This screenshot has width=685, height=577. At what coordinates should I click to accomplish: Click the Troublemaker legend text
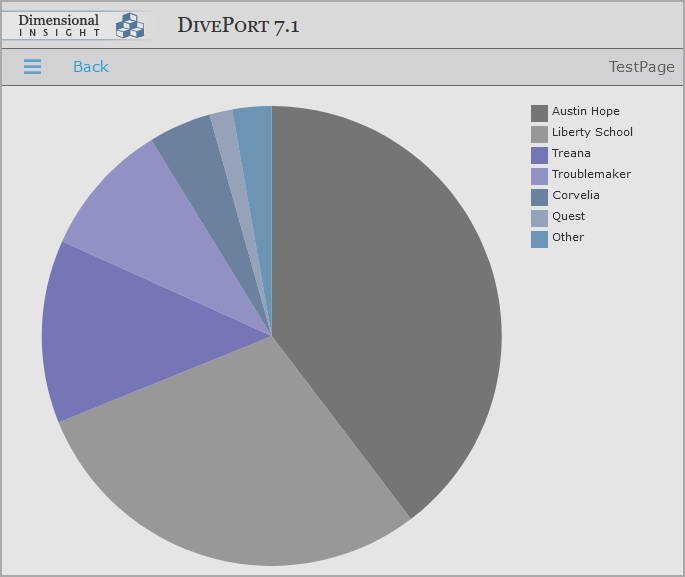[x=591, y=175]
